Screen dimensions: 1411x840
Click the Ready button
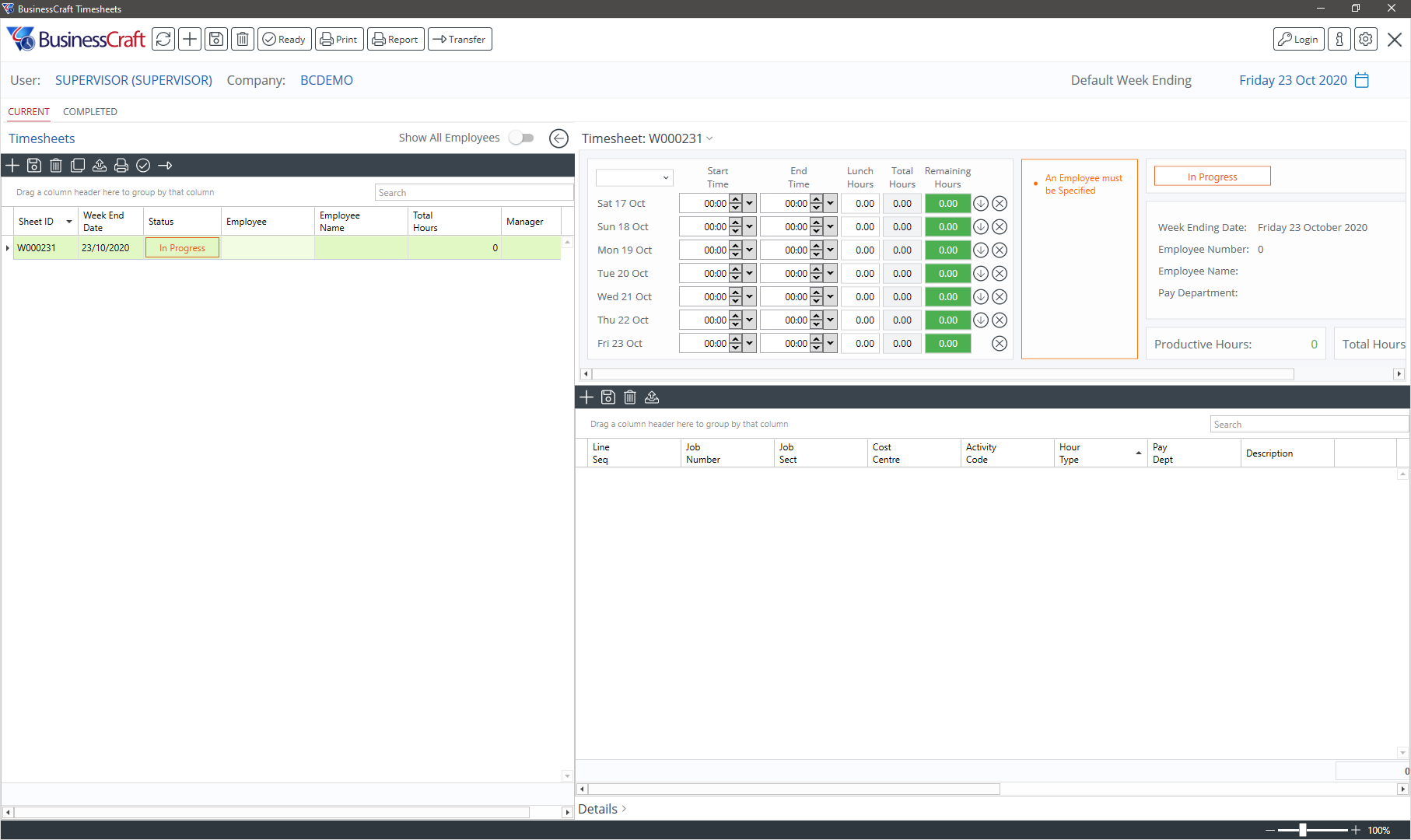[x=285, y=39]
